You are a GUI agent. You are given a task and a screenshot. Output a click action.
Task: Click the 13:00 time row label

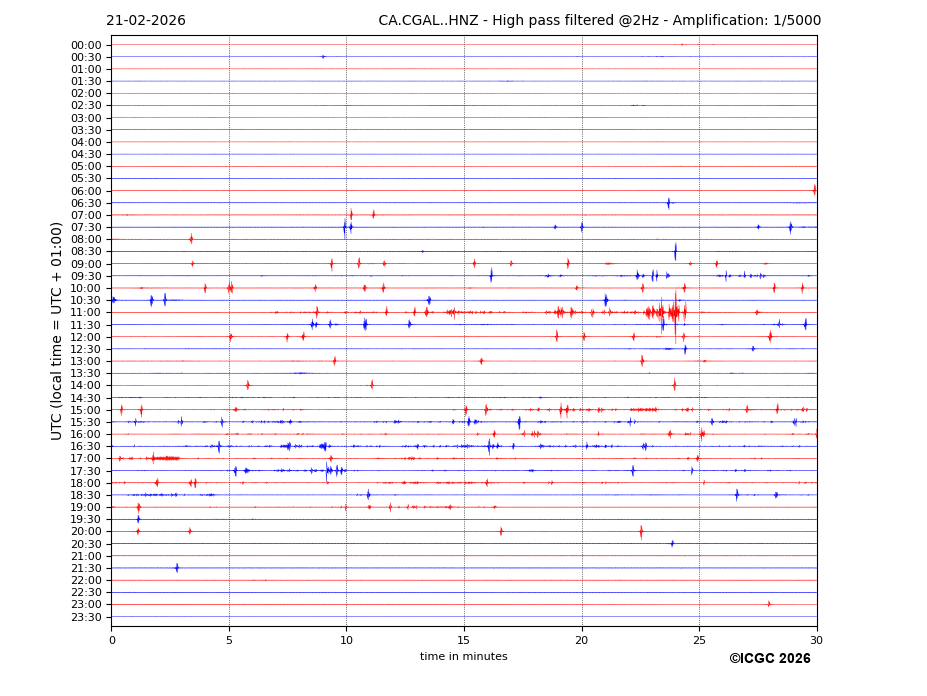coord(86,362)
